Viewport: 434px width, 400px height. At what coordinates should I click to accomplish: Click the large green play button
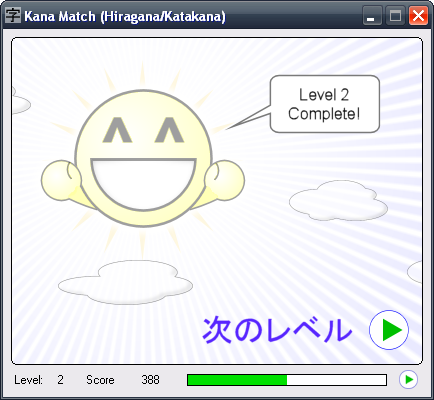tap(389, 330)
